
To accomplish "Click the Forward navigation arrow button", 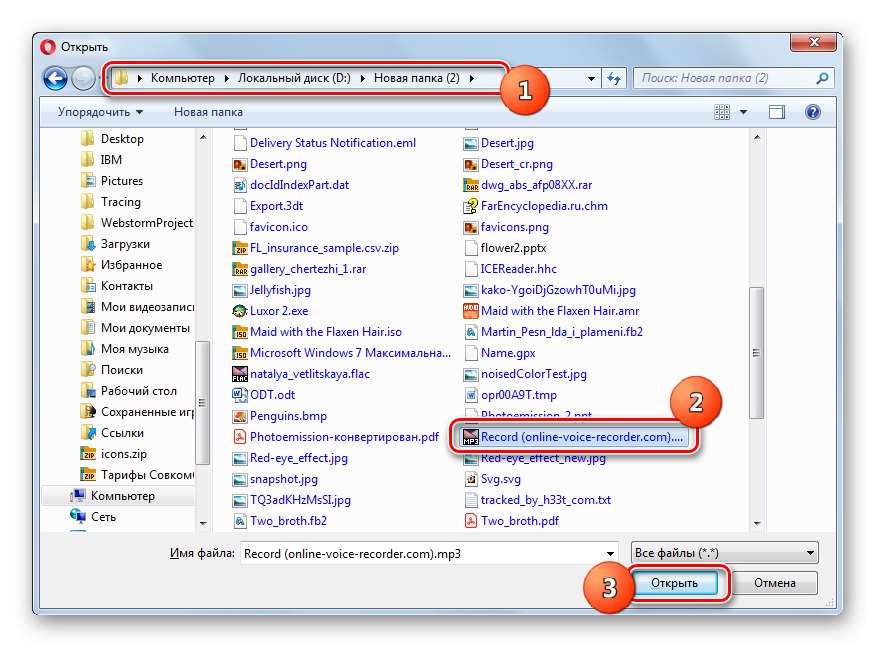I will pos(84,78).
